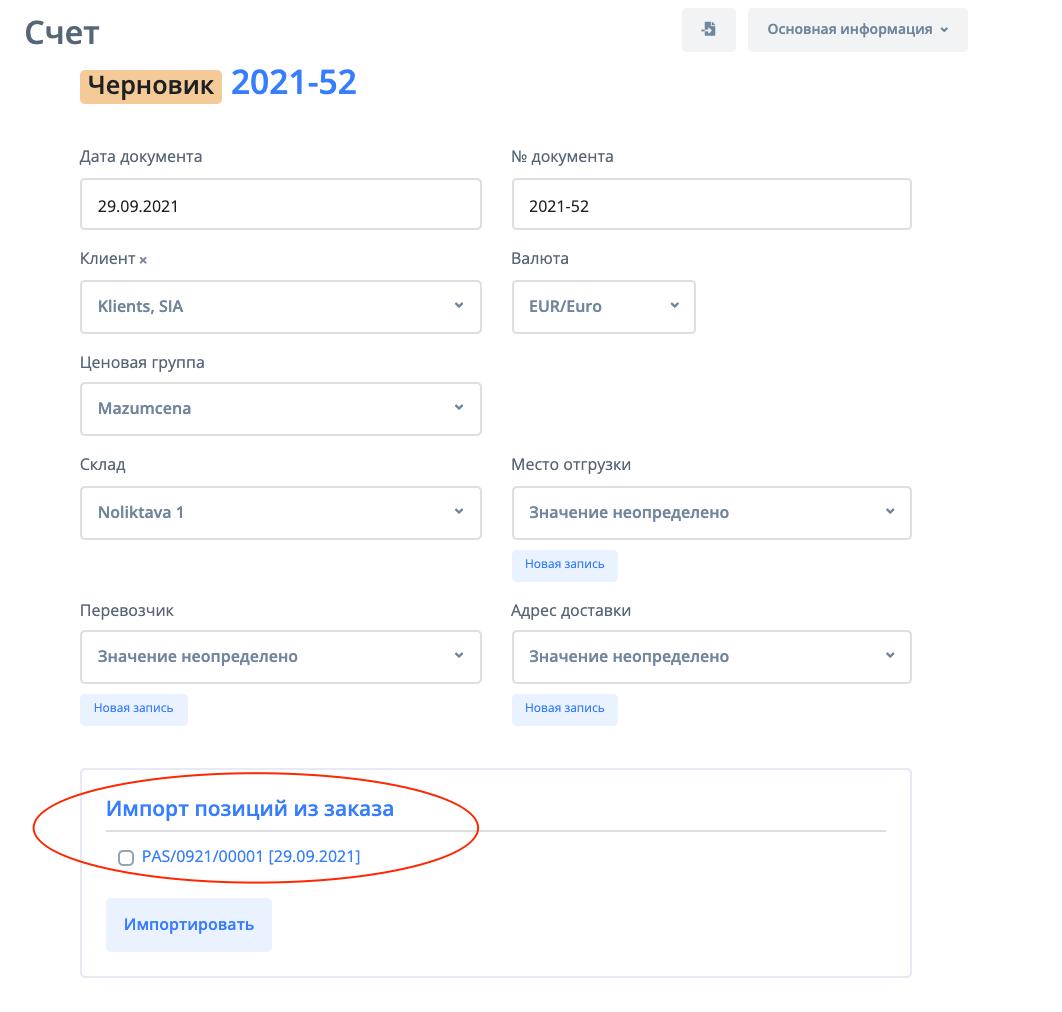This screenshot has height=1012, width=1062.
Task: Click the Импорт позиций из заказа heading
Action: (x=250, y=809)
